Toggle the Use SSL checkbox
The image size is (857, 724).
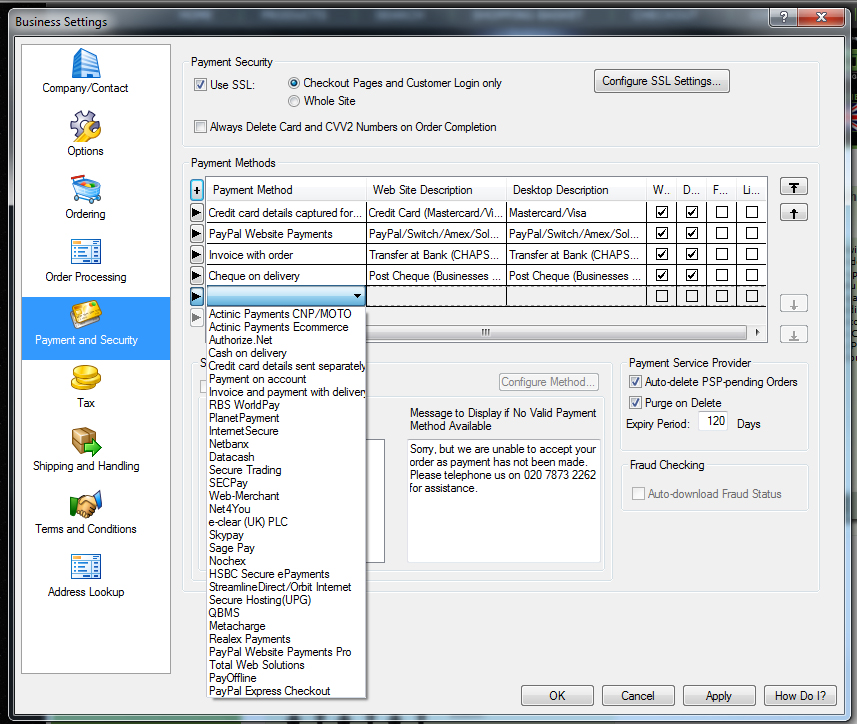coord(200,85)
